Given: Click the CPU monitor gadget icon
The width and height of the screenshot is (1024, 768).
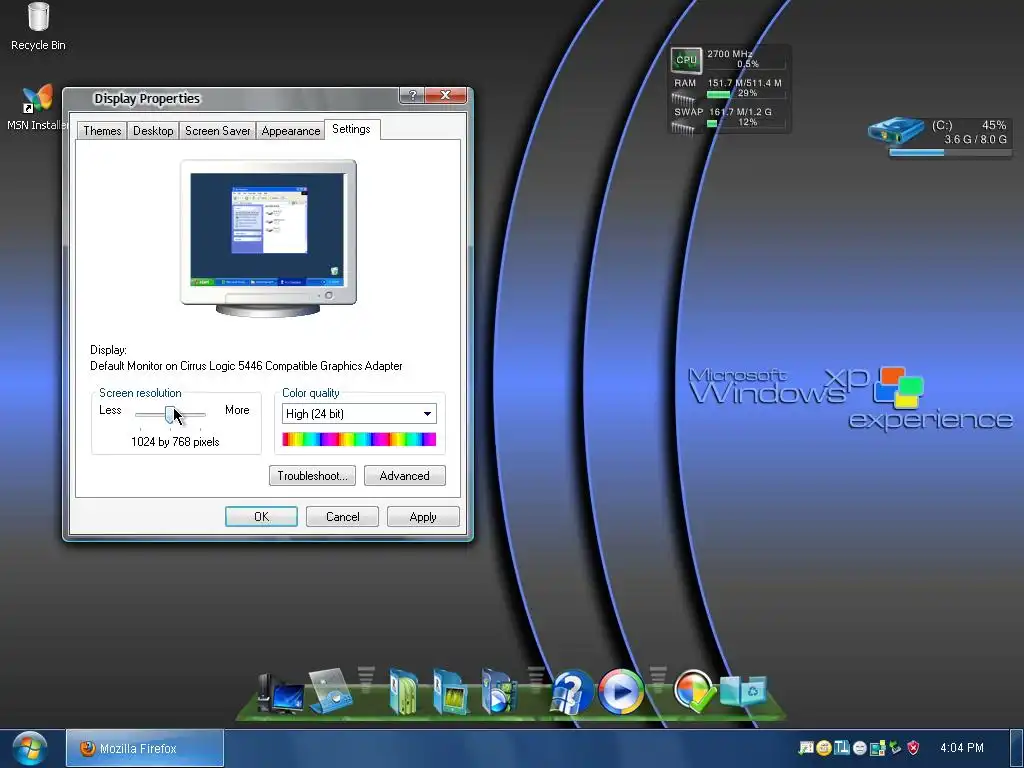Looking at the screenshot, I should click(686, 59).
